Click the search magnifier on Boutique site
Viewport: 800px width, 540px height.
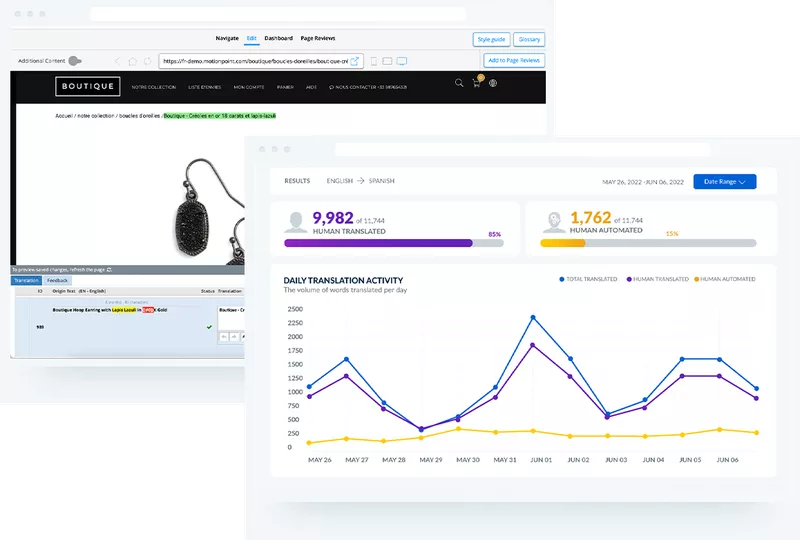pyautogui.click(x=459, y=83)
